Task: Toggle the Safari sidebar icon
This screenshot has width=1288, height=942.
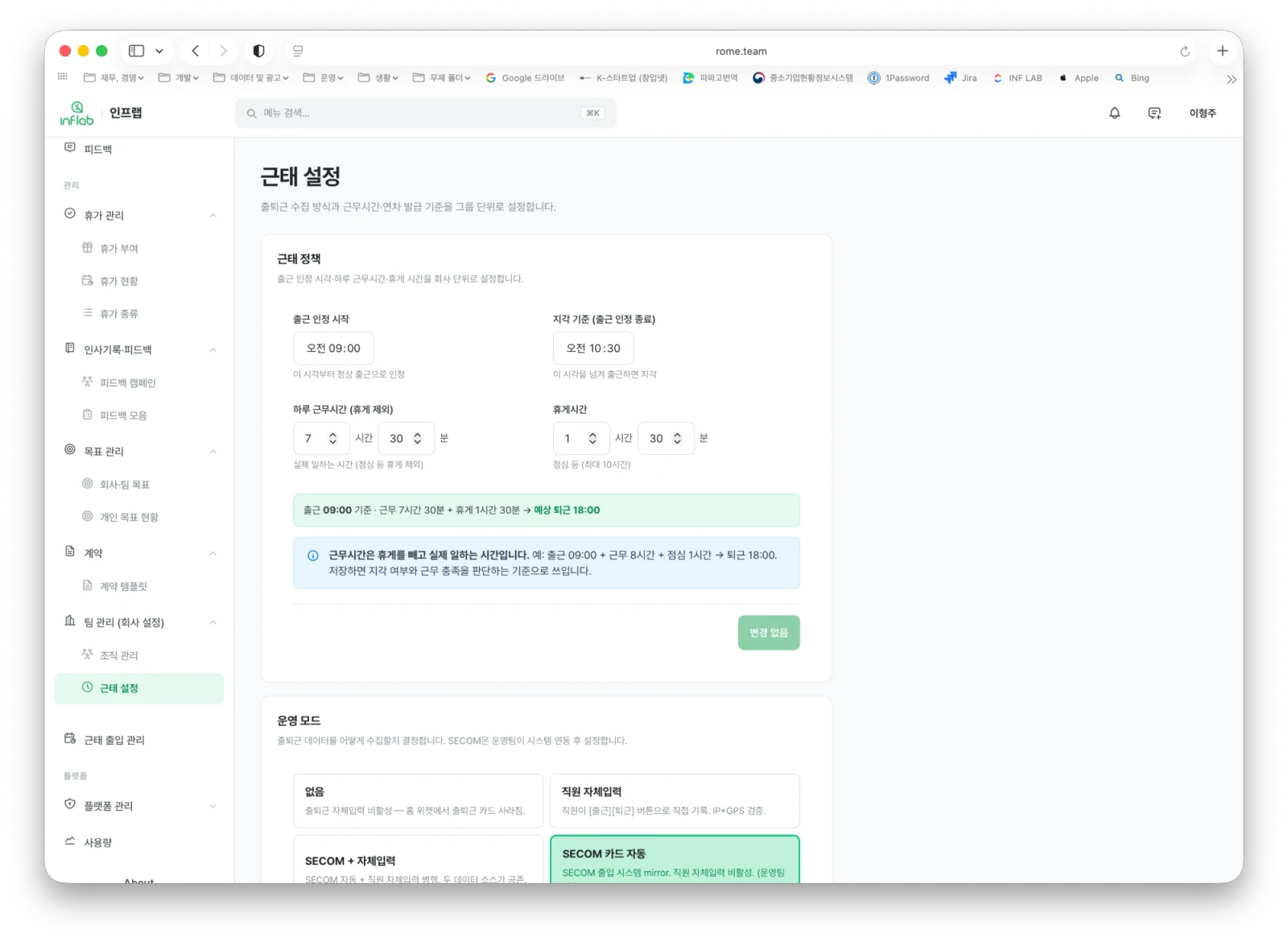Action: [x=137, y=51]
